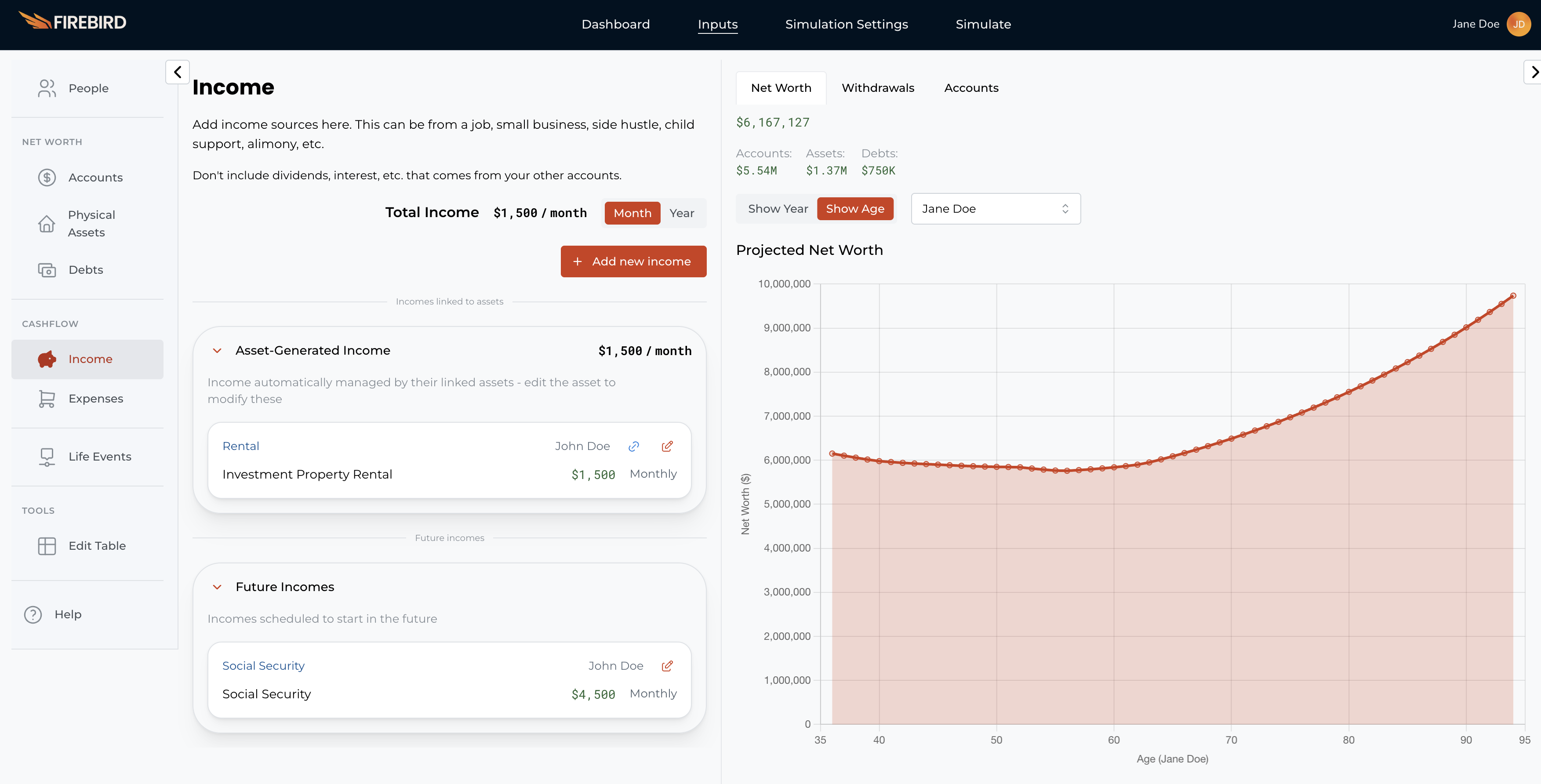Click the People sidebar icon
This screenshot has height=784, width=1541.
47,88
